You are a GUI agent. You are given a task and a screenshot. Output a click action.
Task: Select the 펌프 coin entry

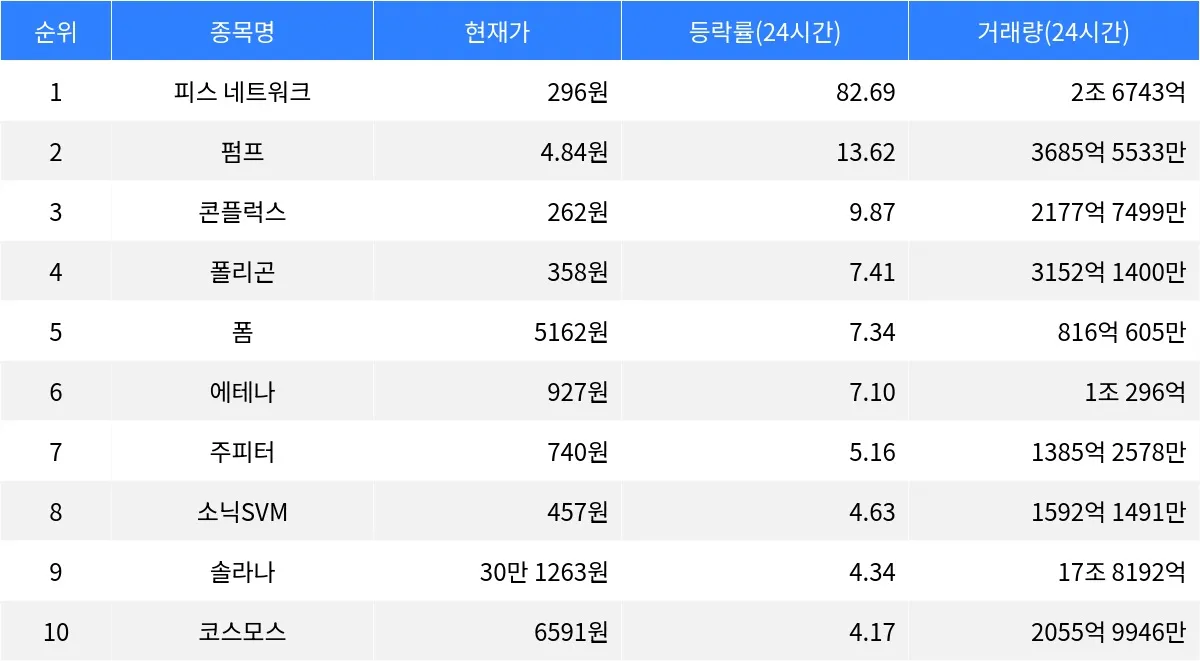point(242,152)
